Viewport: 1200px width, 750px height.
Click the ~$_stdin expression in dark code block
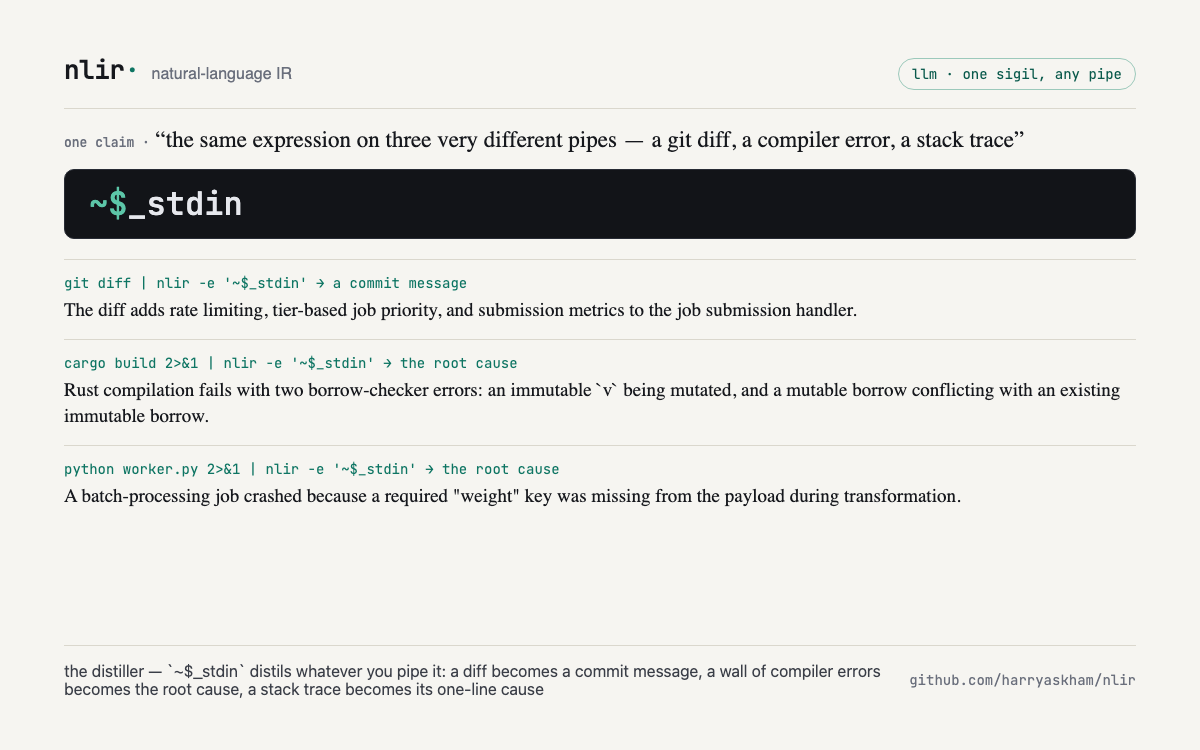point(166,204)
